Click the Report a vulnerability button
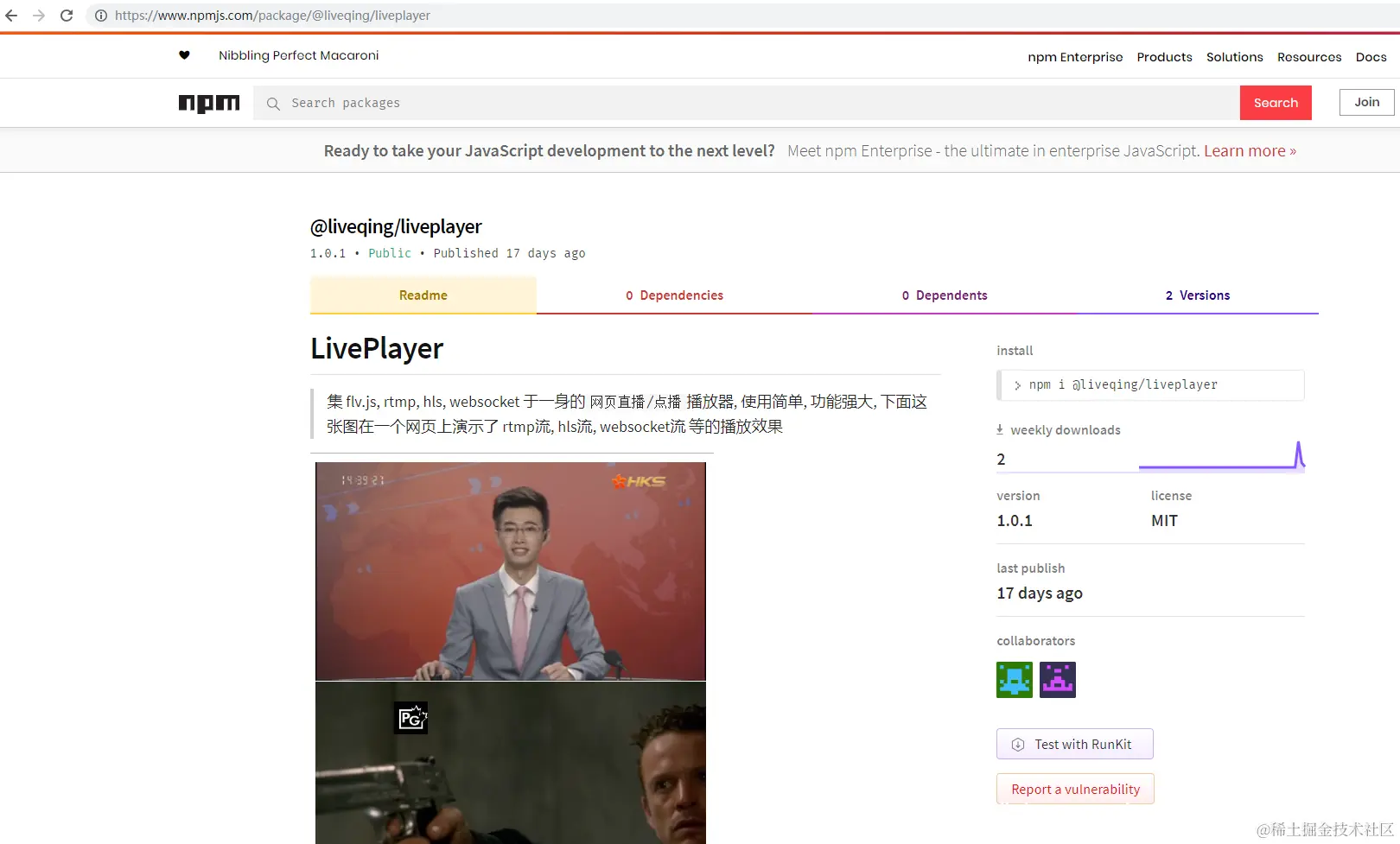The image size is (1400, 844). (x=1076, y=790)
